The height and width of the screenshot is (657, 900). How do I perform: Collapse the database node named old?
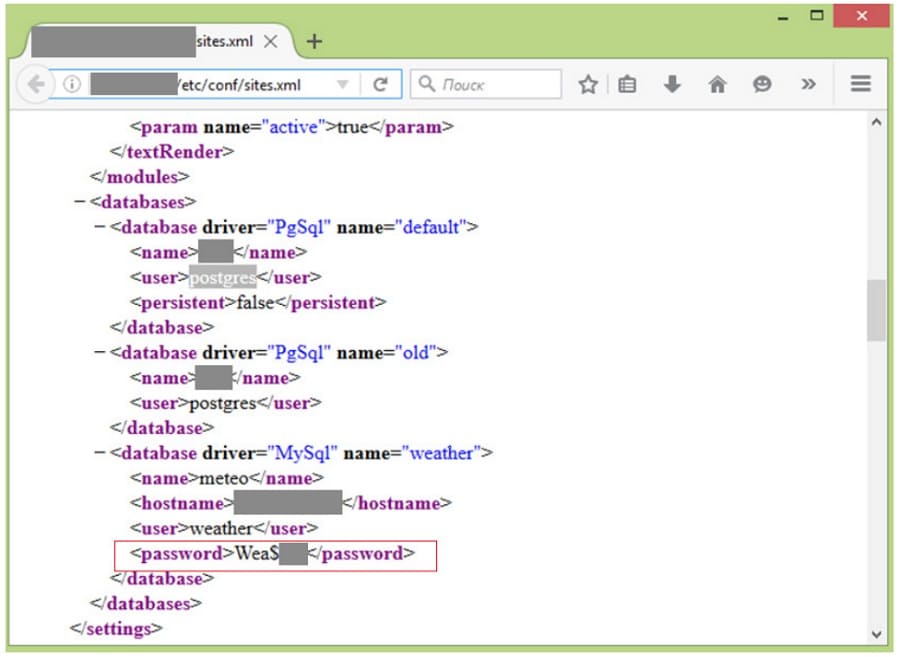[x=100, y=353]
